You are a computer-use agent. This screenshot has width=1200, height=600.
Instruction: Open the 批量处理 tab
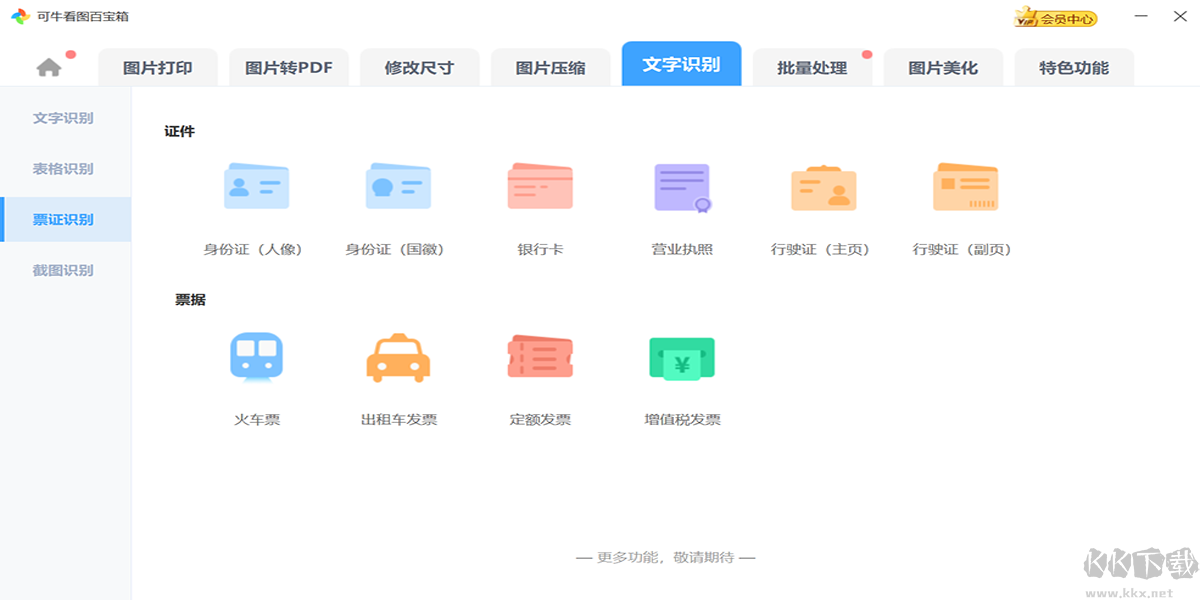pyautogui.click(x=812, y=66)
